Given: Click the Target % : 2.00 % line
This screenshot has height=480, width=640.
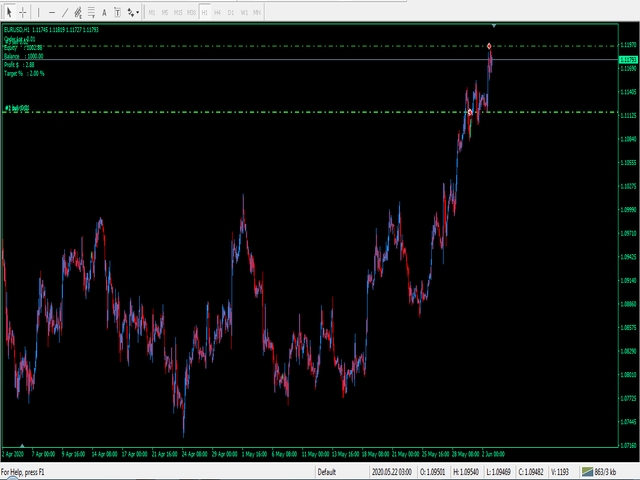Looking at the screenshot, I should coord(24,73).
